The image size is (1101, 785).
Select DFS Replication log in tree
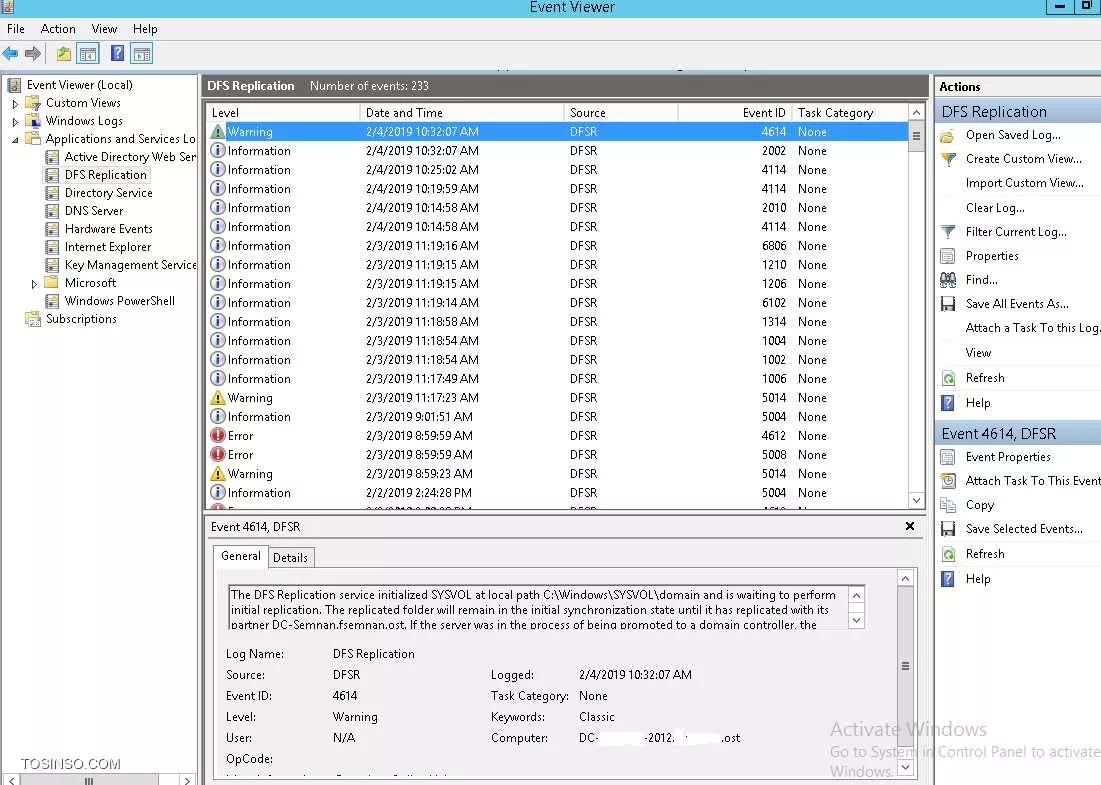105,175
